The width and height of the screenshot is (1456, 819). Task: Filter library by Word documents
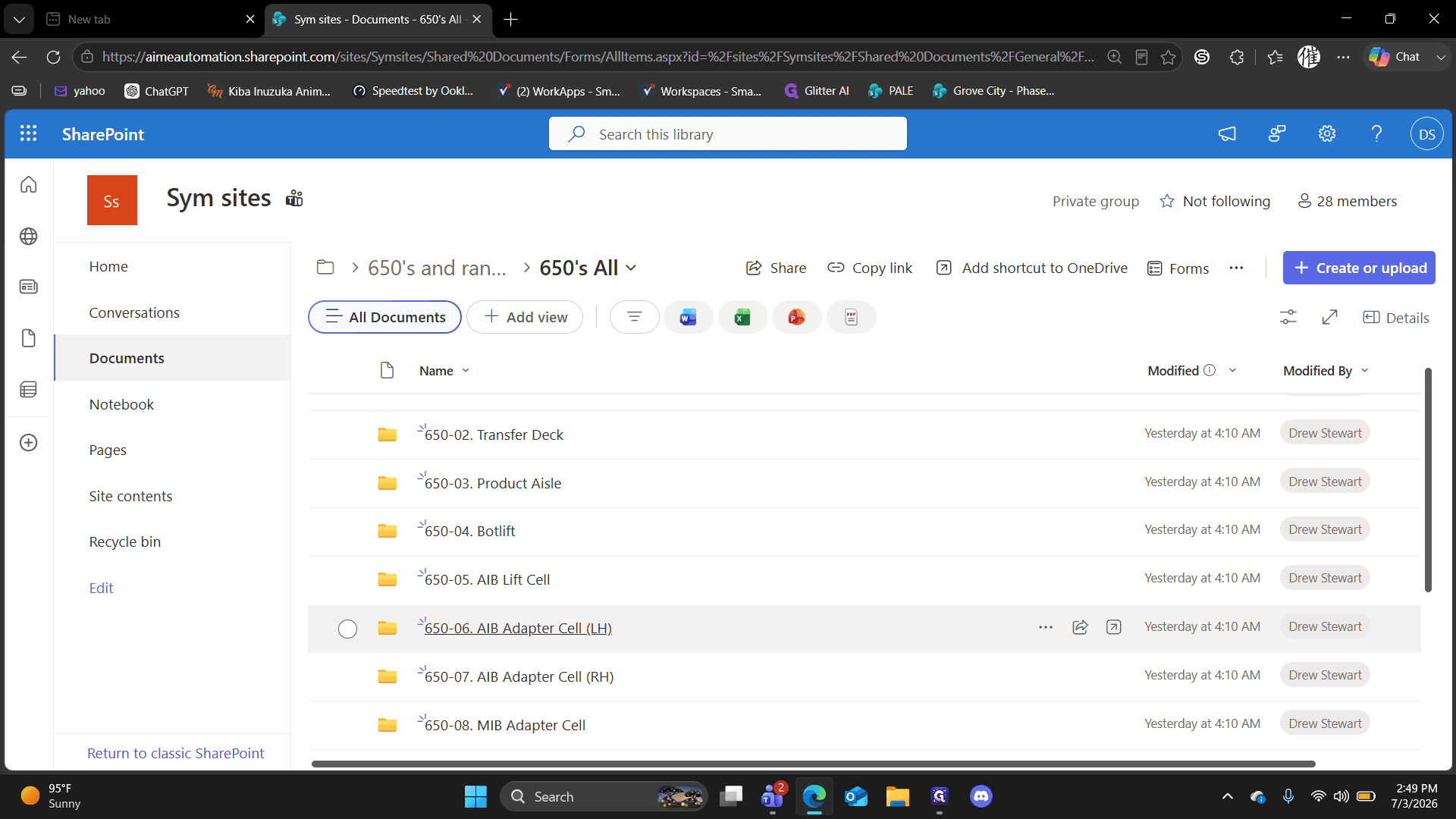(x=688, y=317)
